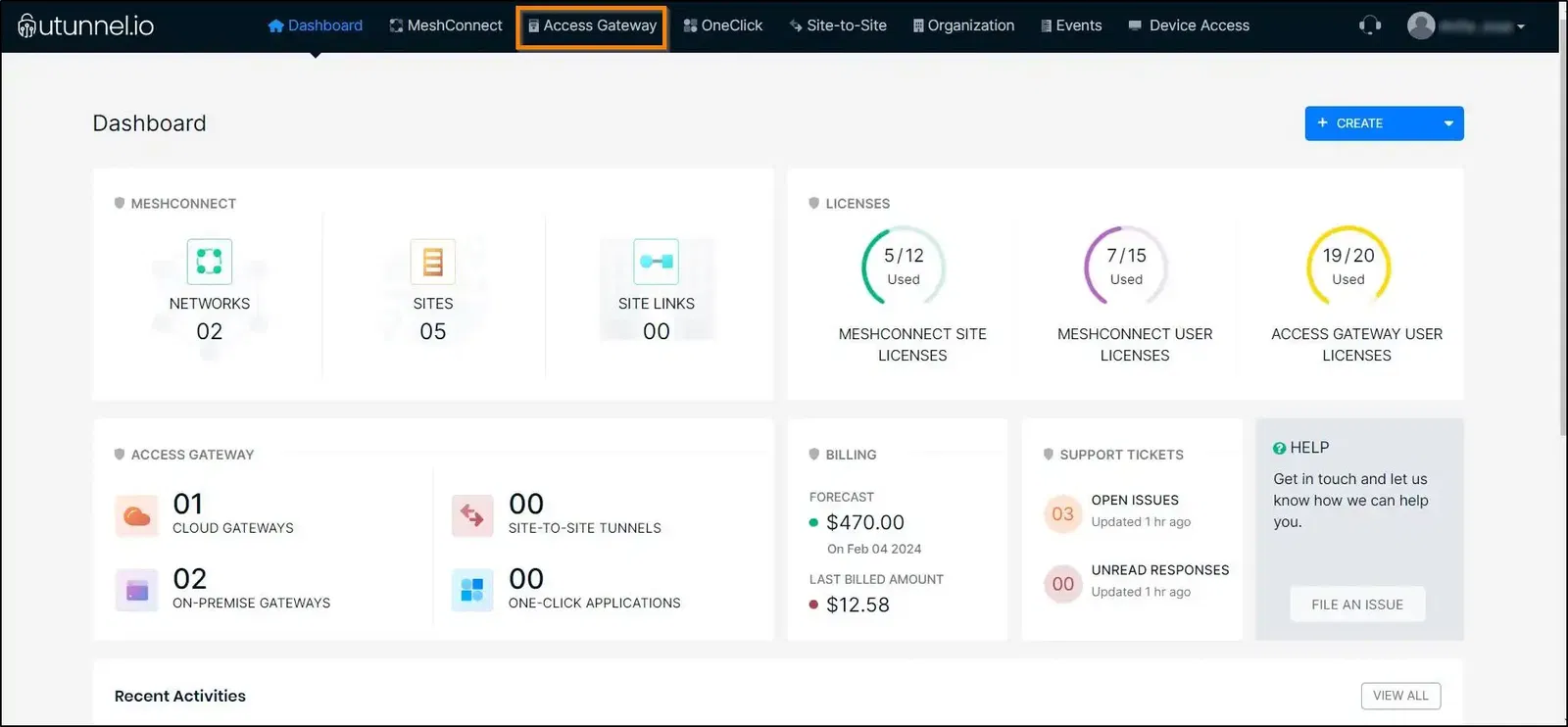The image size is (1568, 727).
Task: Click FILE AN ISSUE button
Action: (1357, 605)
